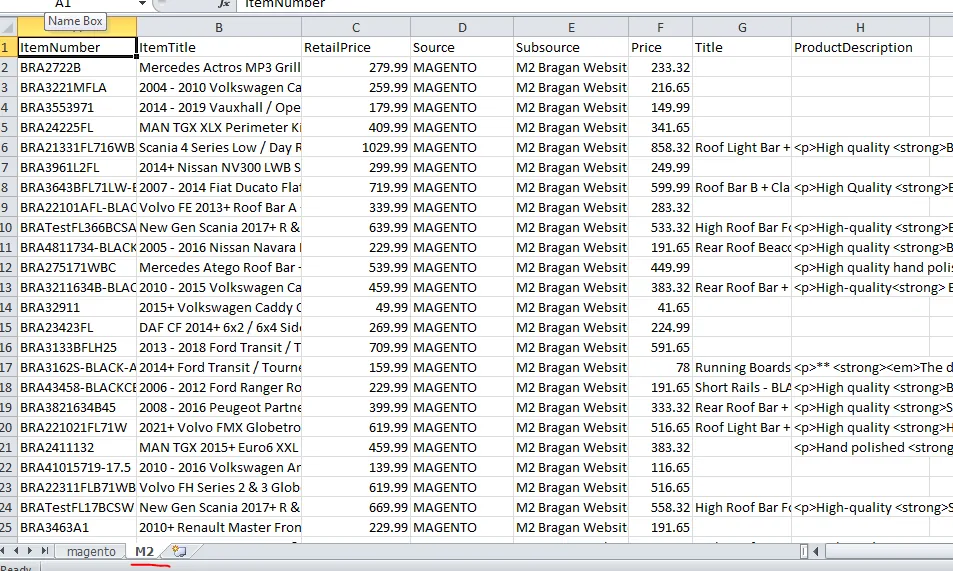Click the 2007 - 2014 Fiat Ducato title cell
Screen dimensions: 953x571
coord(219,187)
